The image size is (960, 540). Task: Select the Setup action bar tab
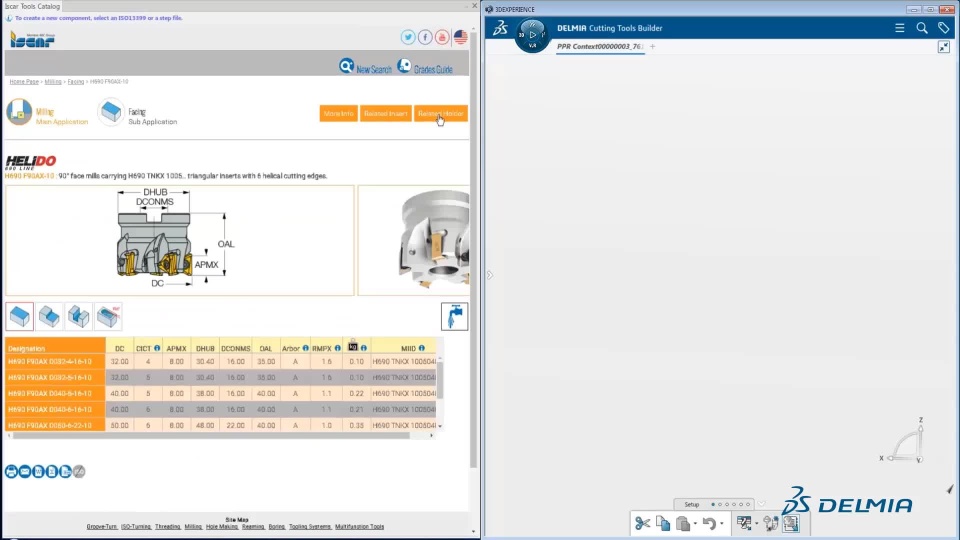(x=692, y=504)
